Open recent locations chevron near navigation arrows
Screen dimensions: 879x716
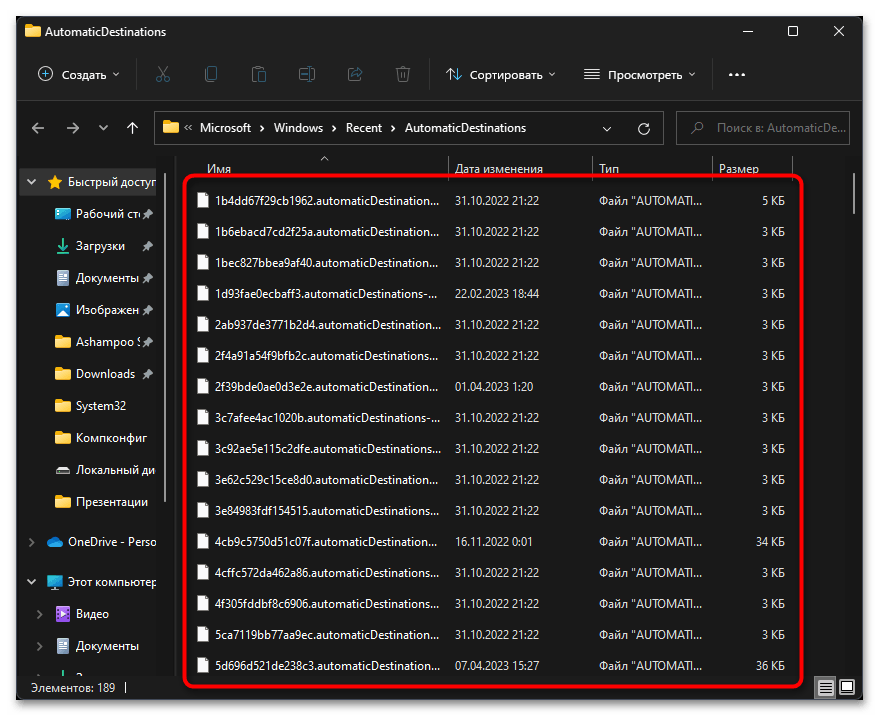point(103,128)
